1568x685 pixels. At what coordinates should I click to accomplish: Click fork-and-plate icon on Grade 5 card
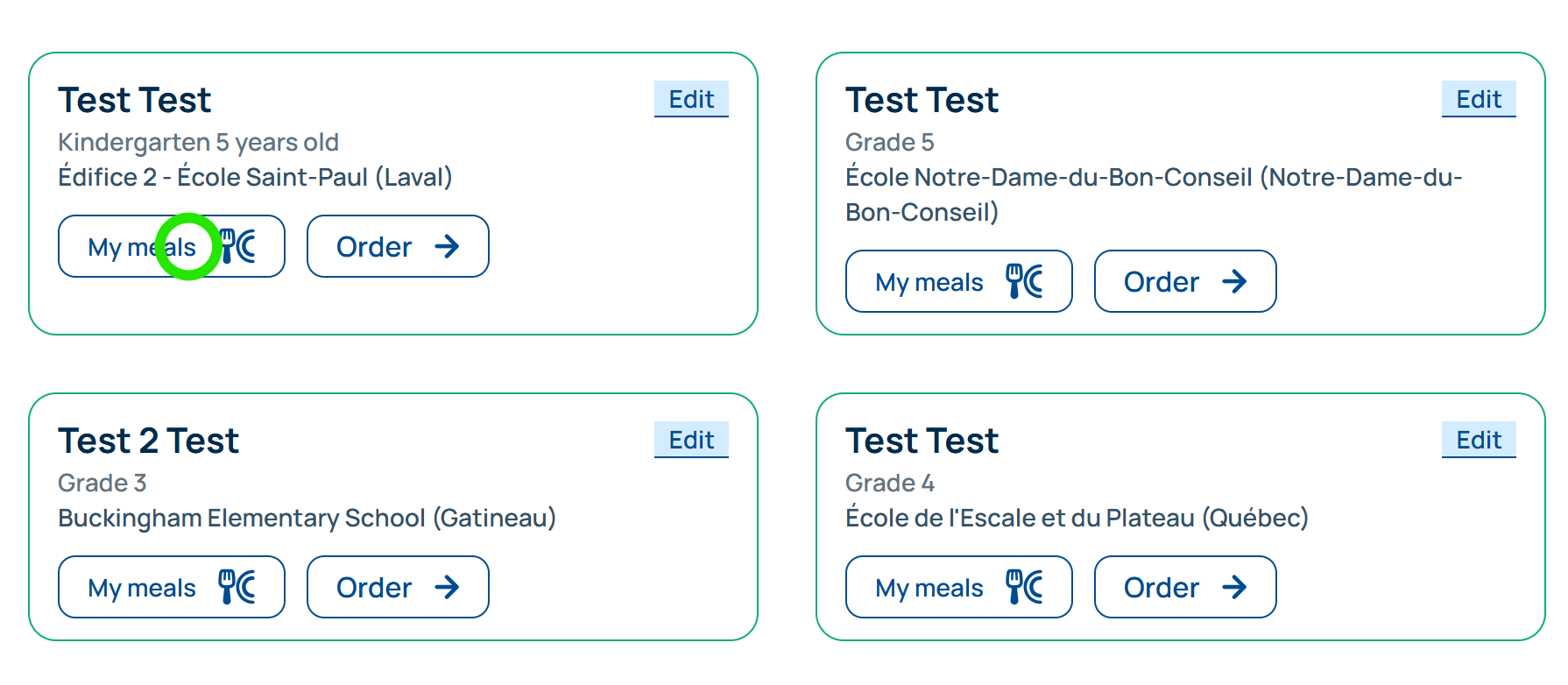click(1025, 281)
